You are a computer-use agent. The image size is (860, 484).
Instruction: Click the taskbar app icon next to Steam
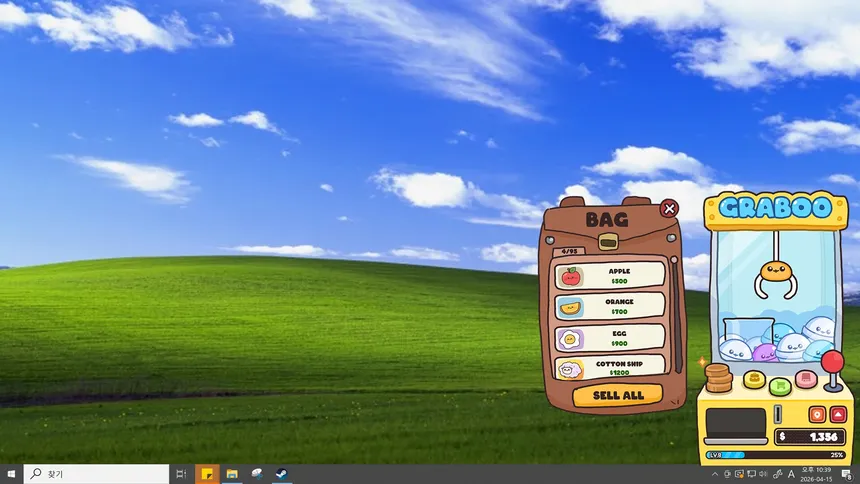coord(257,474)
